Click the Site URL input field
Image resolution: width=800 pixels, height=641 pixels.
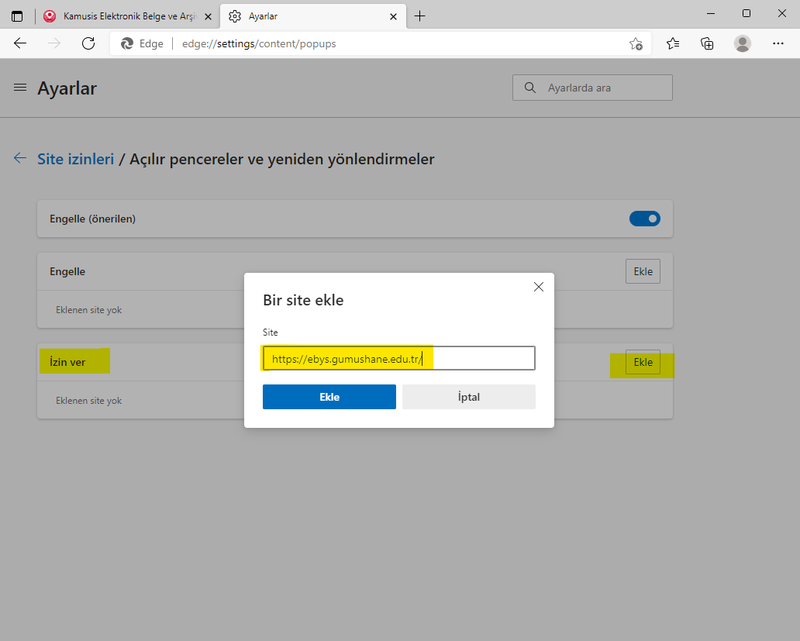coord(398,358)
